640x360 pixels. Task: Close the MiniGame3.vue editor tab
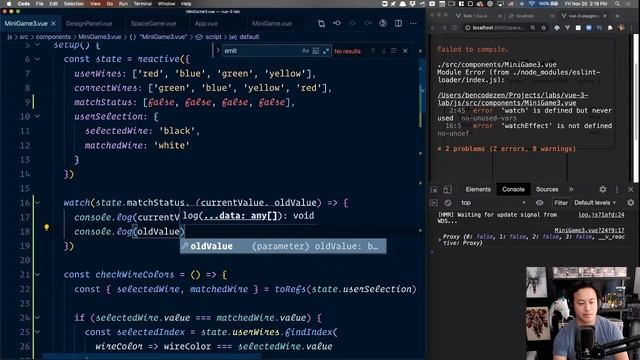click(53, 24)
